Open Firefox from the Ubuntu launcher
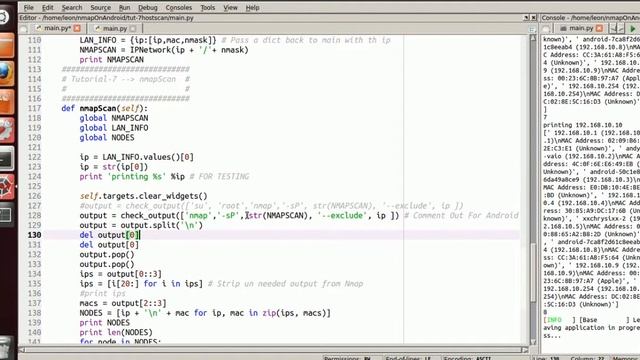The image size is (640, 360). (x=6, y=73)
